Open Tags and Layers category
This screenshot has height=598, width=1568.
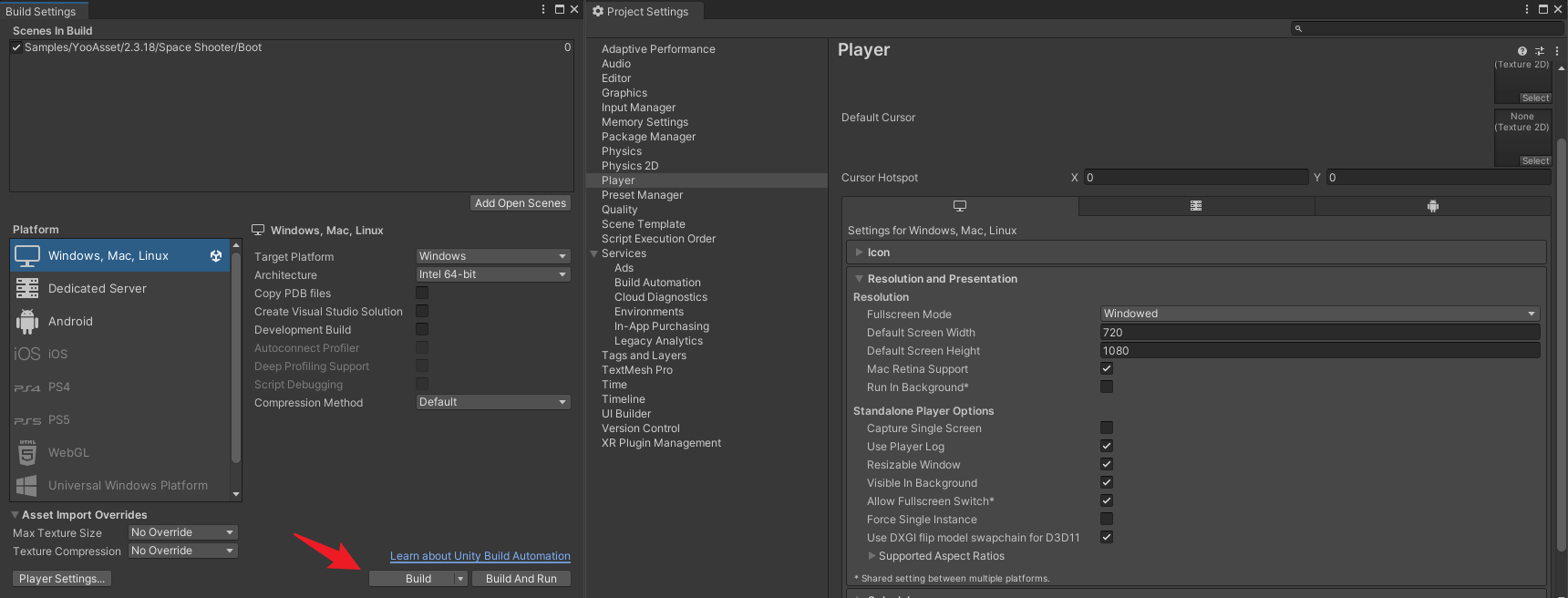644,356
